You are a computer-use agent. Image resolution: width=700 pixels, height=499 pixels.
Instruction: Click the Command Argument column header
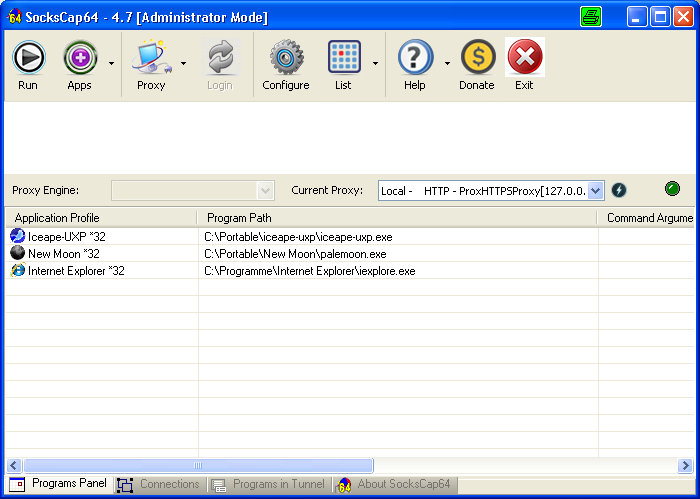(646, 218)
